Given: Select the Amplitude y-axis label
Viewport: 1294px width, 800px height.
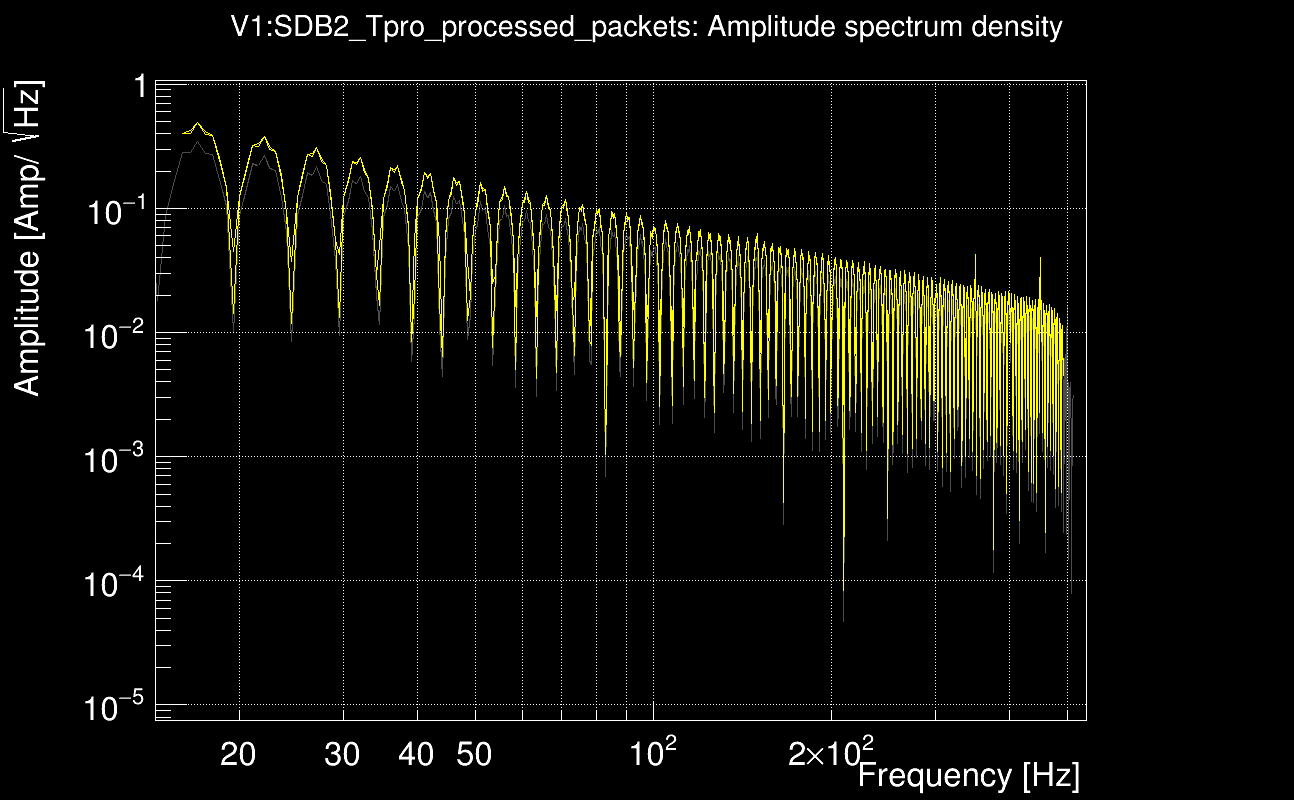Looking at the screenshot, I should pyautogui.click(x=28, y=238).
